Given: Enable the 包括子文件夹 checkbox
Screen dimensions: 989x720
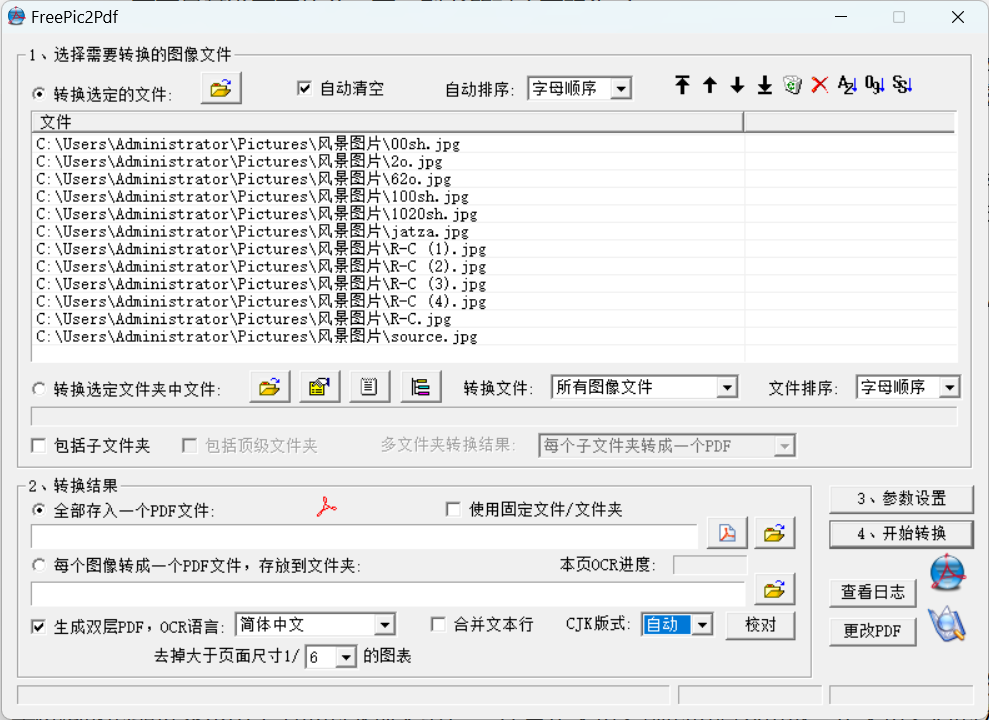Looking at the screenshot, I should coord(39,445).
